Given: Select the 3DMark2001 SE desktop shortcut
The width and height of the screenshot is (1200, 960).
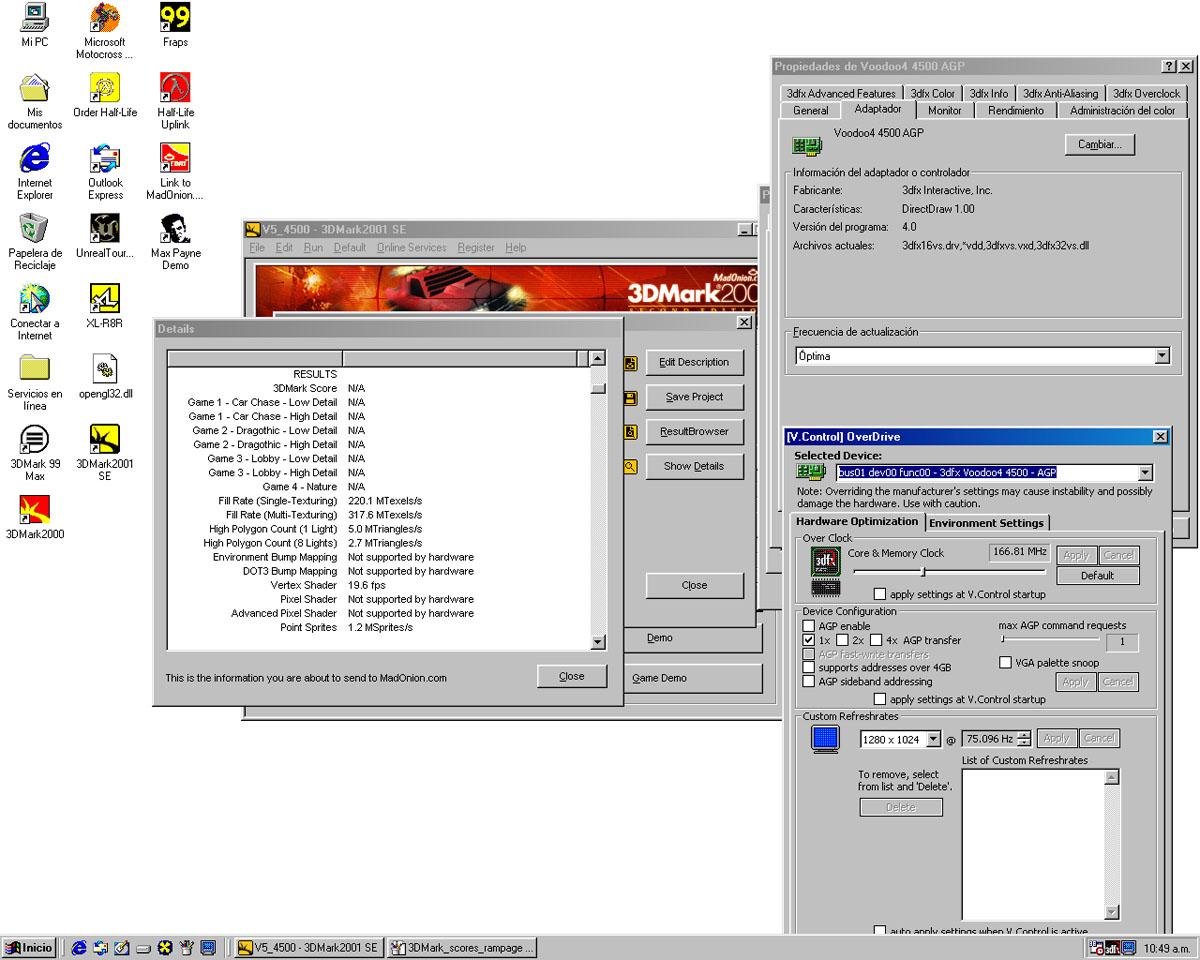Looking at the screenshot, I should pyautogui.click(x=105, y=452).
